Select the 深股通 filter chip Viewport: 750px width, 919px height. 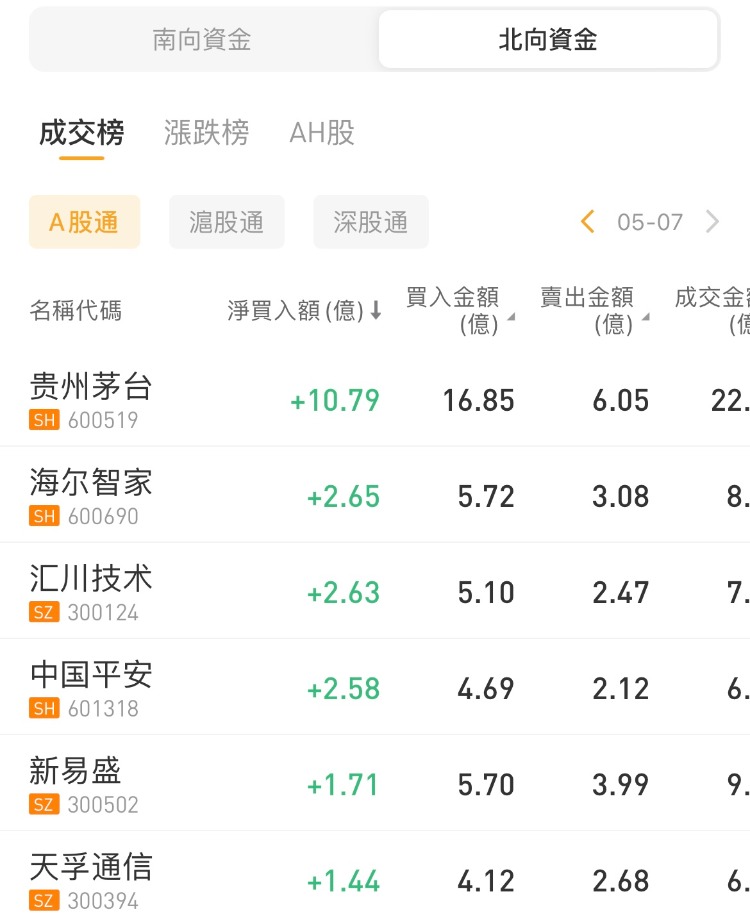click(371, 222)
